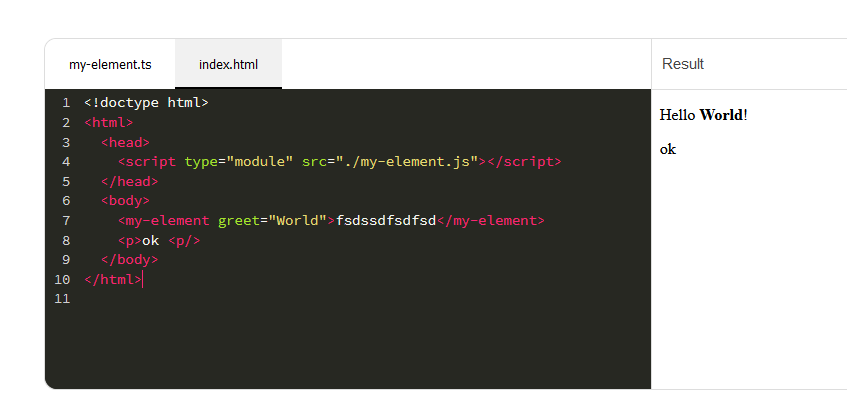
Task: Click the ok text on line 8
Action: point(150,240)
